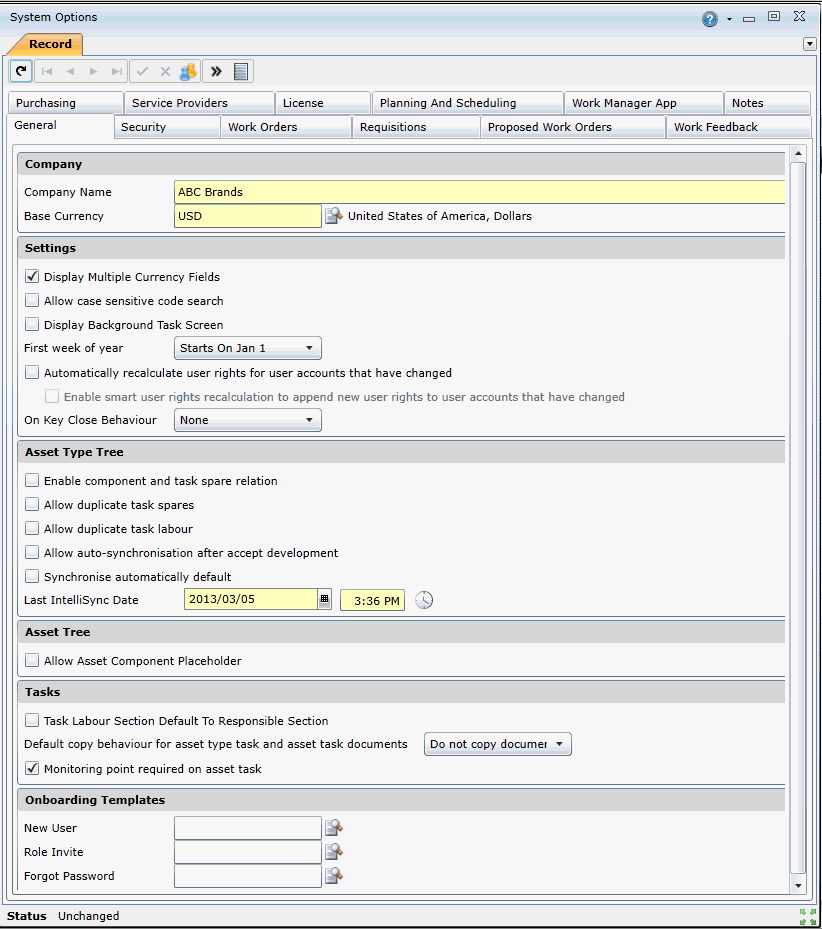Screen dimensions: 822x929
Task: Click the Unchanged status text
Action: [x=88, y=916]
